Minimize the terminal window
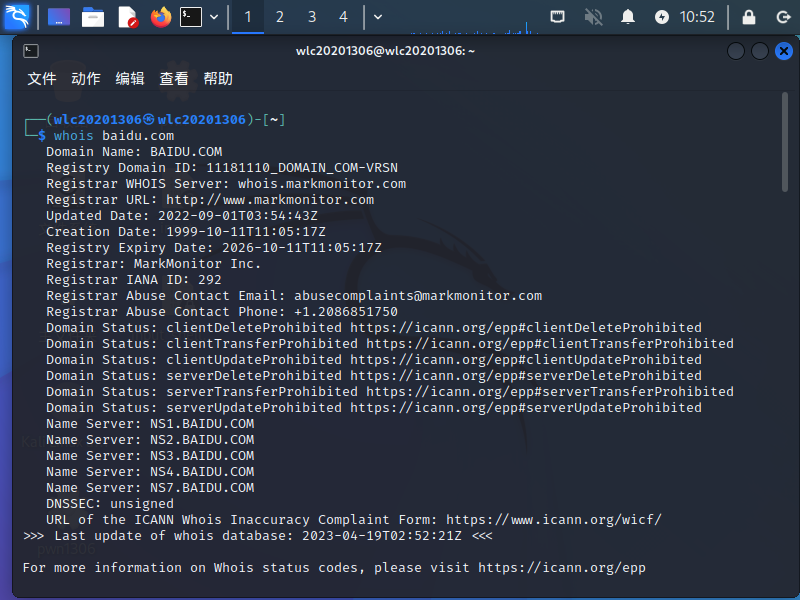Viewport: 800px width, 600px height. point(736,51)
